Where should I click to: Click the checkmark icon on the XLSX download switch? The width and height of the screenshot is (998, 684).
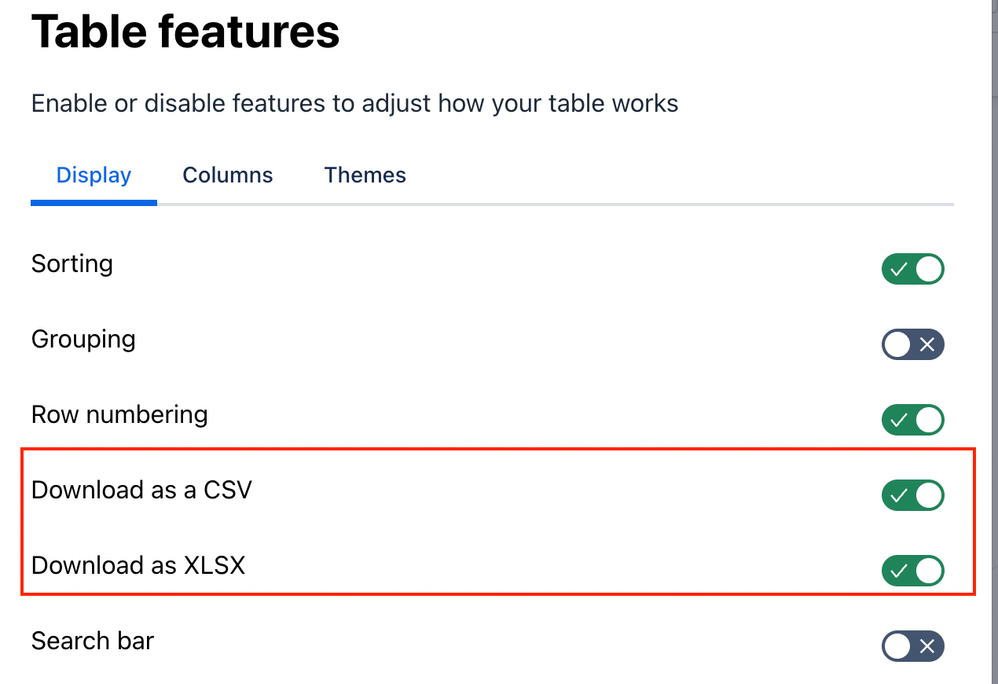coord(899,571)
